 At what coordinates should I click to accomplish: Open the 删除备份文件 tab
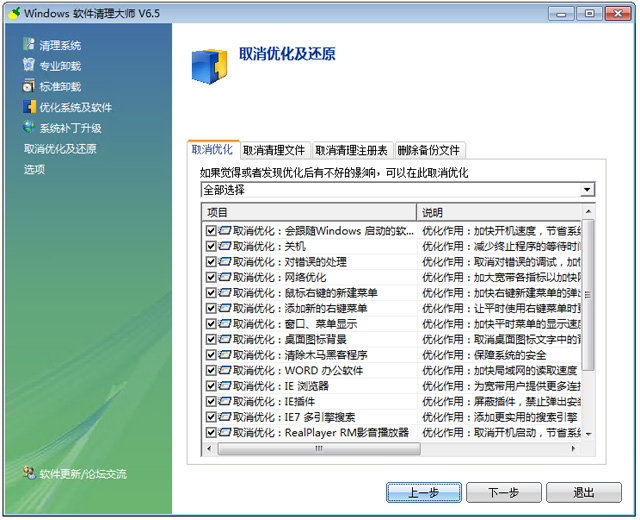coord(429,150)
